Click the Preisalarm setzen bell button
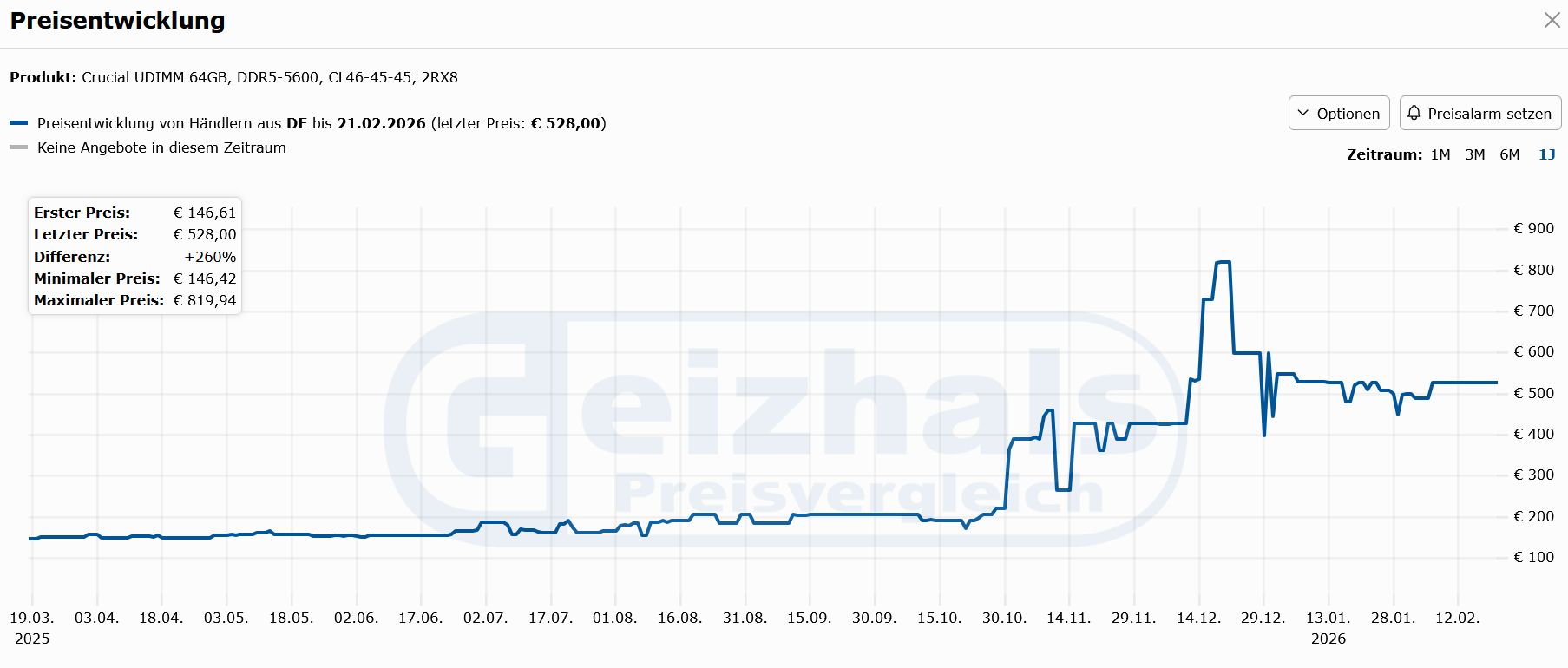This screenshot has height=668, width=1568. click(x=1479, y=114)
